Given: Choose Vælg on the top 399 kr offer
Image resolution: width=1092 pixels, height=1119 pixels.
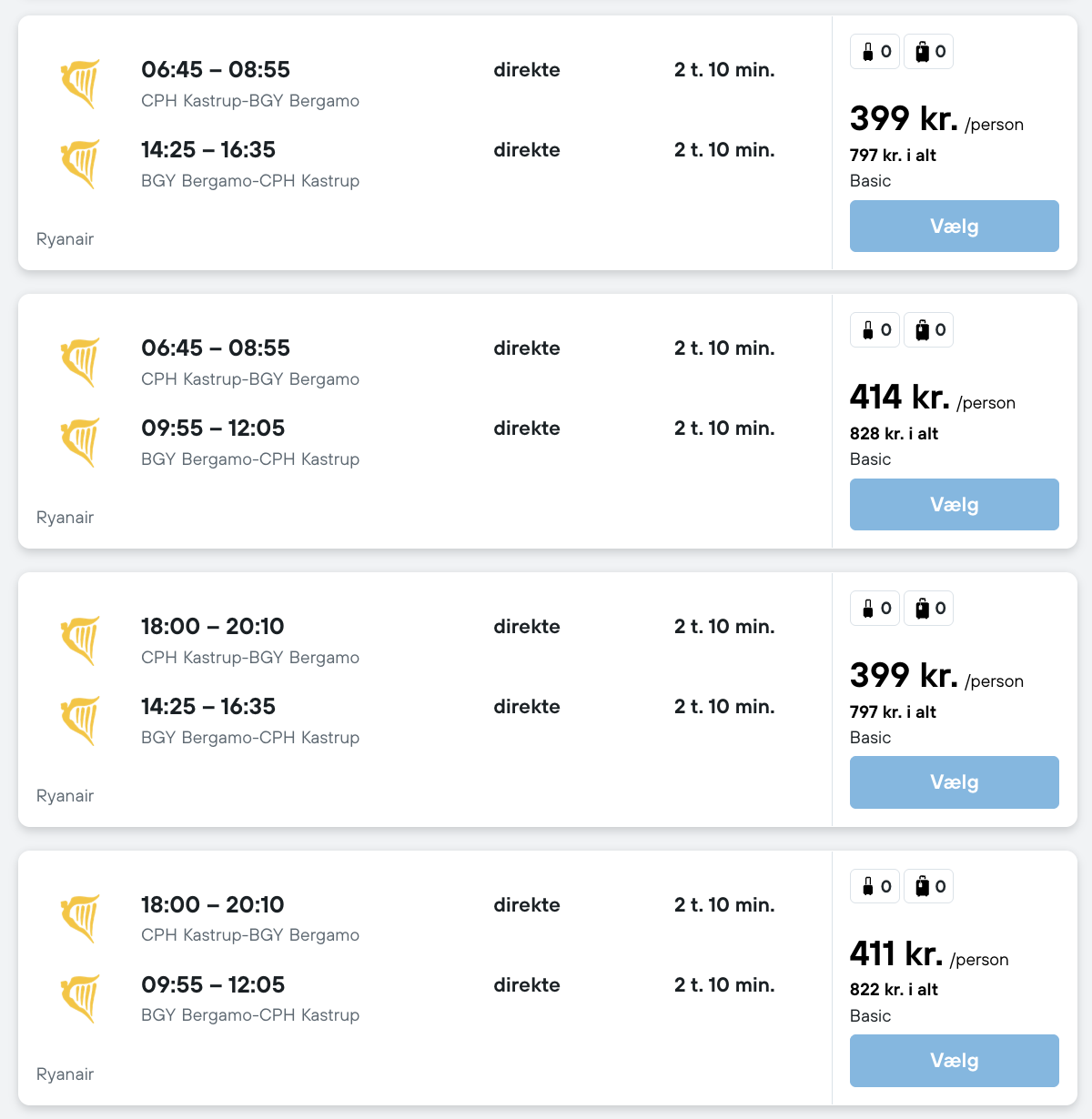Looking at the screenshot, I should click(954, 226).
